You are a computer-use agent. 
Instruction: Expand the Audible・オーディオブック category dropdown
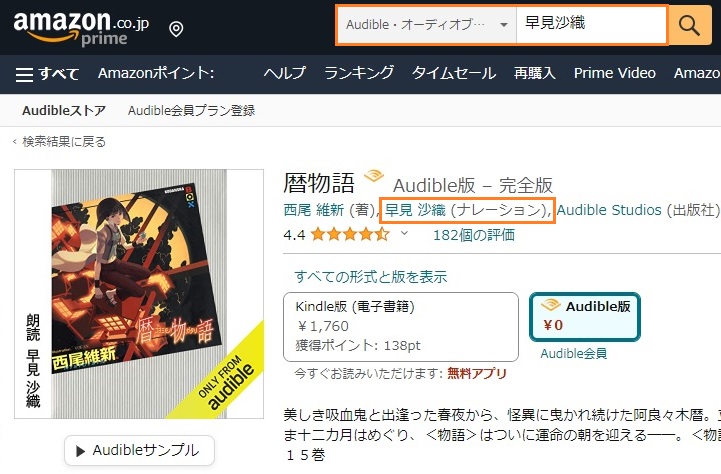tap(428, 25)
